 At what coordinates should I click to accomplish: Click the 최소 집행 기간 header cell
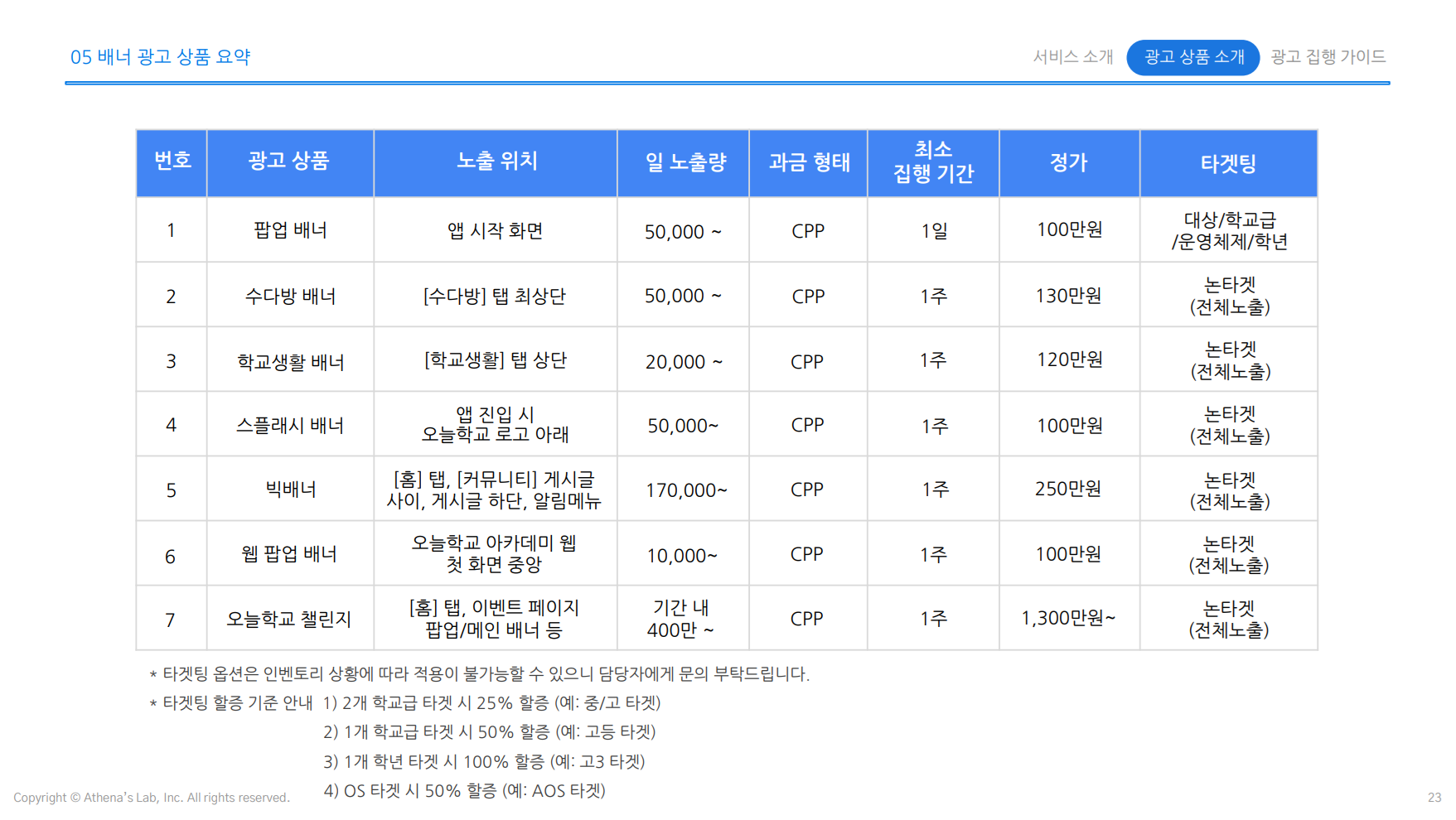tap(933, 162)
